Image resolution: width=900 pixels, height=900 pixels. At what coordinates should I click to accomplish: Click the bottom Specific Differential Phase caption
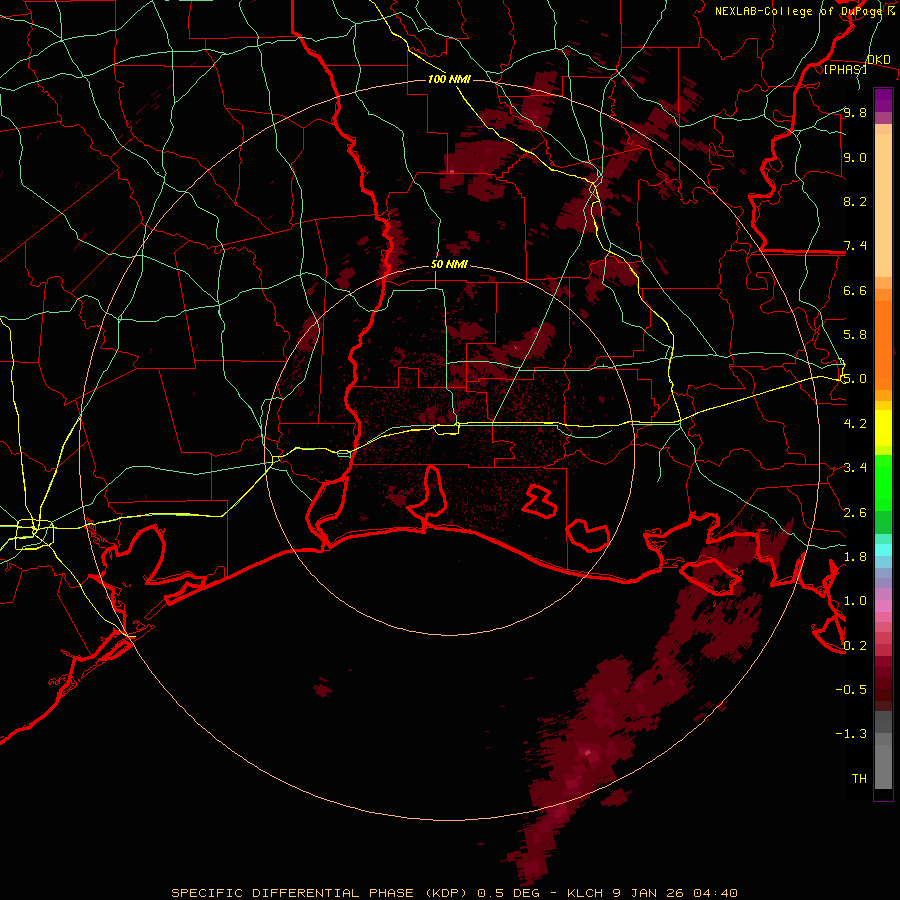pyautogui.click(x=454, y=893)
